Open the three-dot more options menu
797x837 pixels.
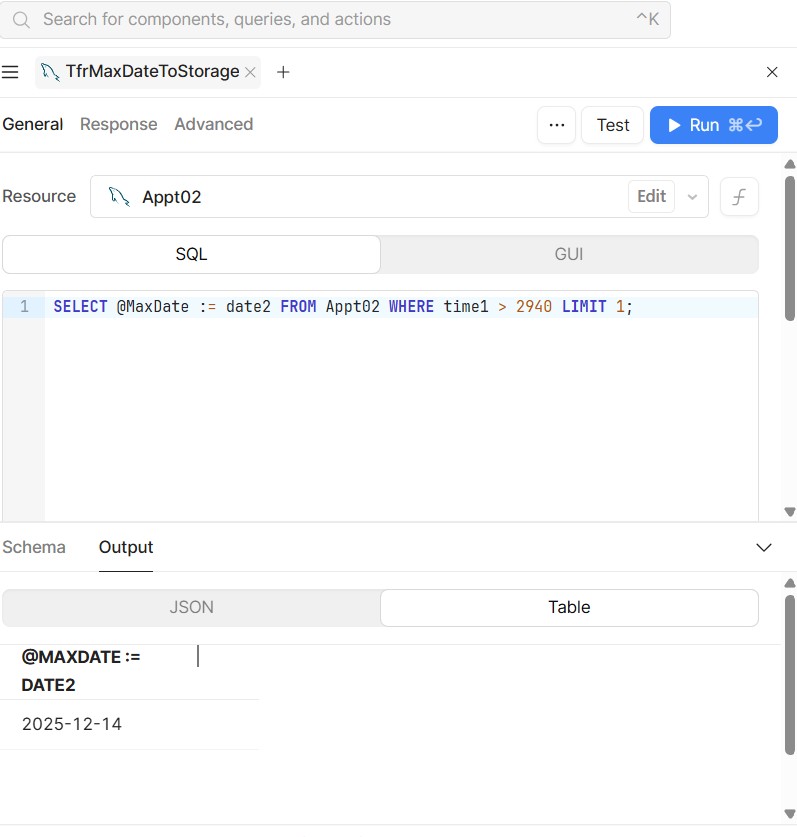(x=557, y=125)
